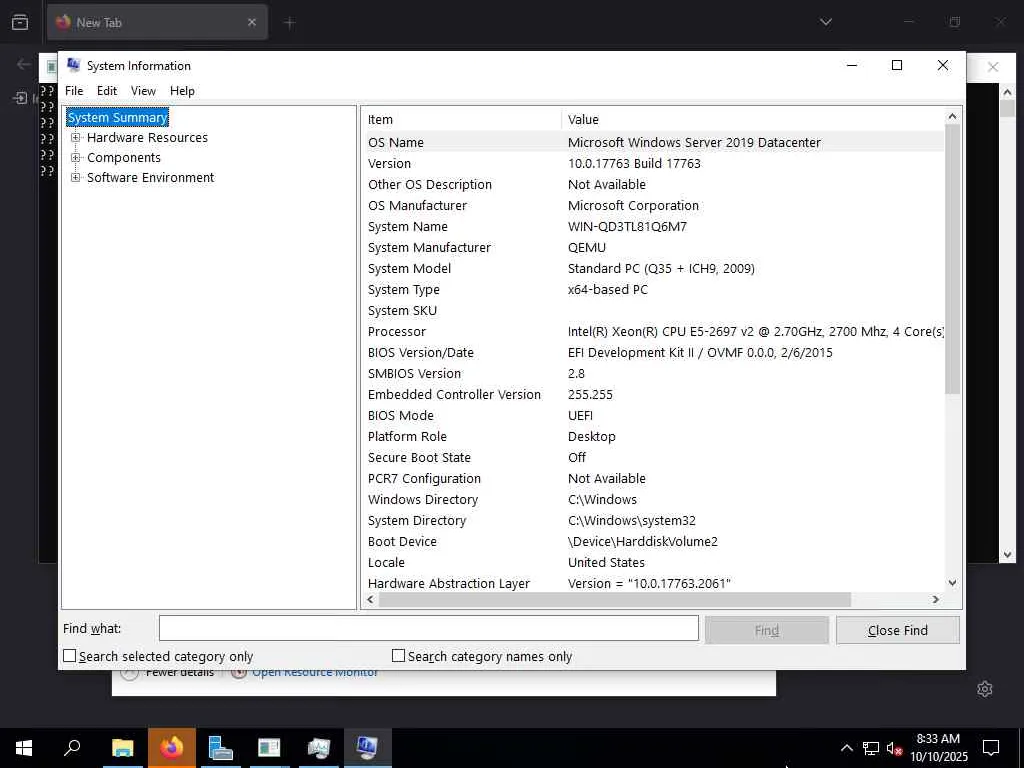This screenshot has width=1024, height=768.
Task: Click the horizontal scroll left arrow
Action: (x=370, y=600)
